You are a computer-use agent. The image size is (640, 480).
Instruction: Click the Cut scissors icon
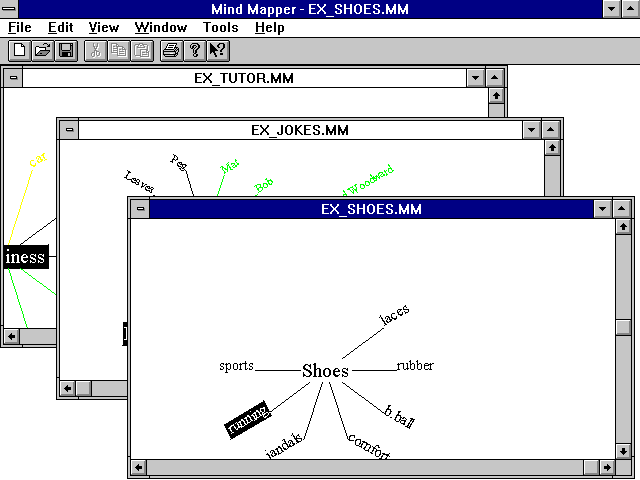[96, 50]
